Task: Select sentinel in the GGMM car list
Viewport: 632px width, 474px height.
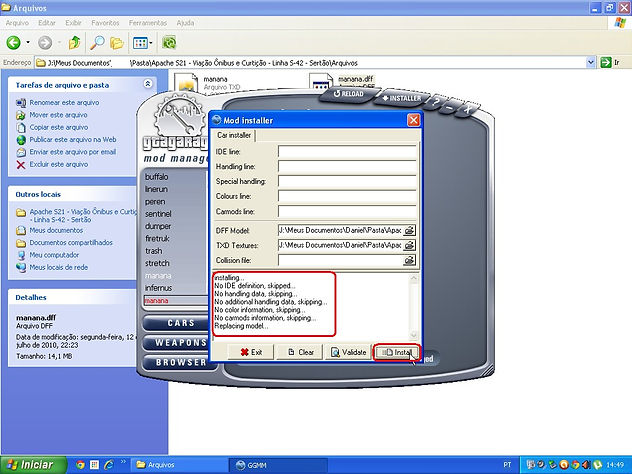Action: [x=158, y=214]
